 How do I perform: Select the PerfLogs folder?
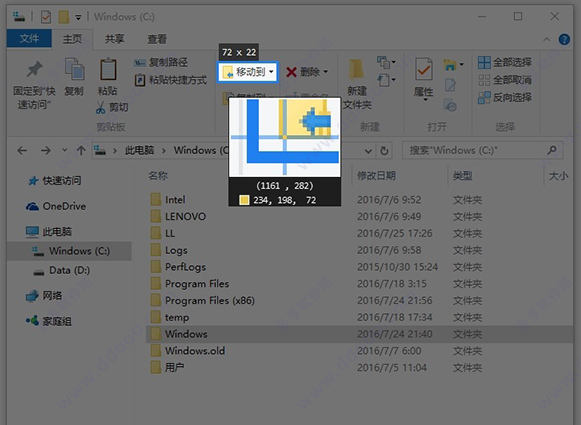pos(178,267)
